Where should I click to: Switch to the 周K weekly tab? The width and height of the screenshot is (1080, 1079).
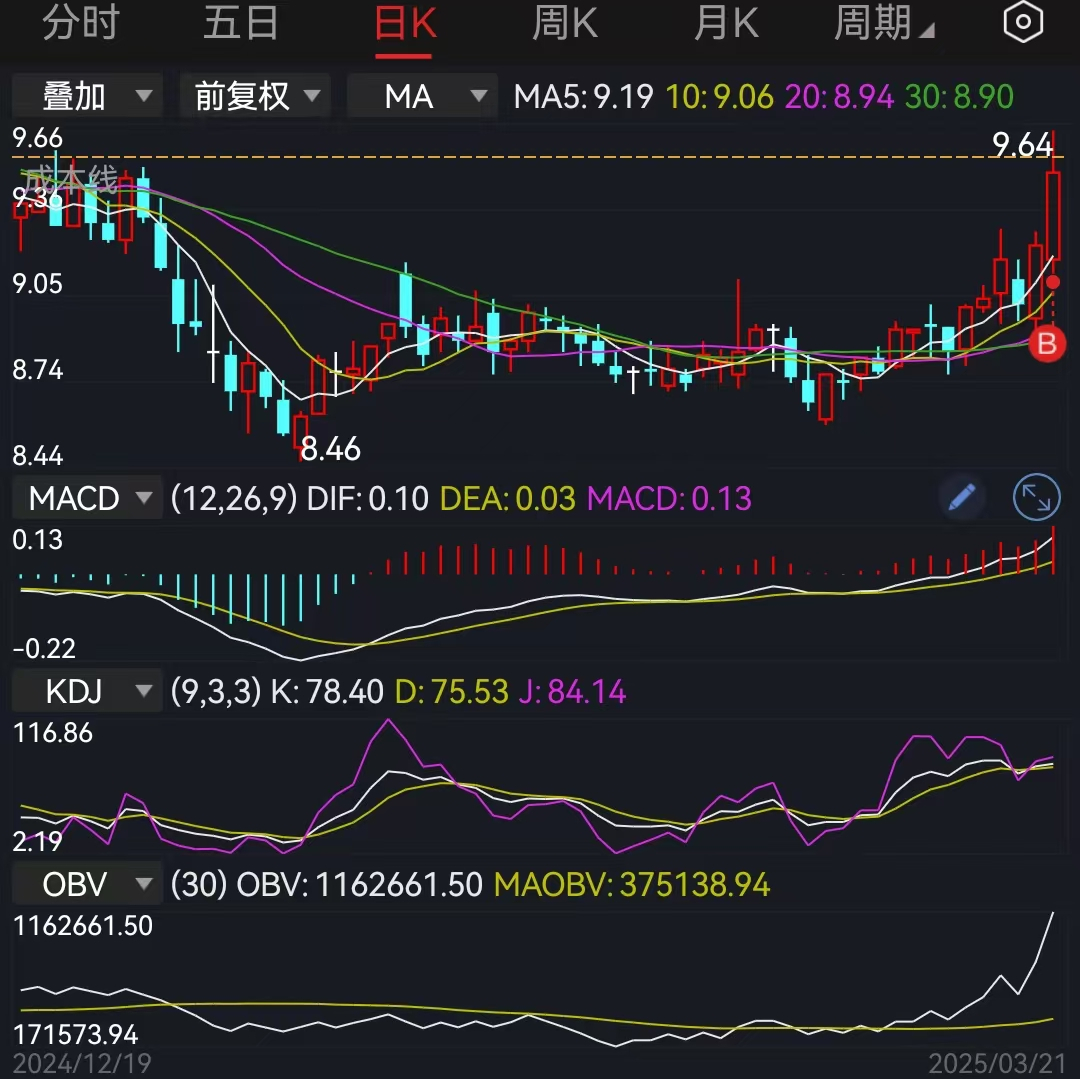(564, 22)
